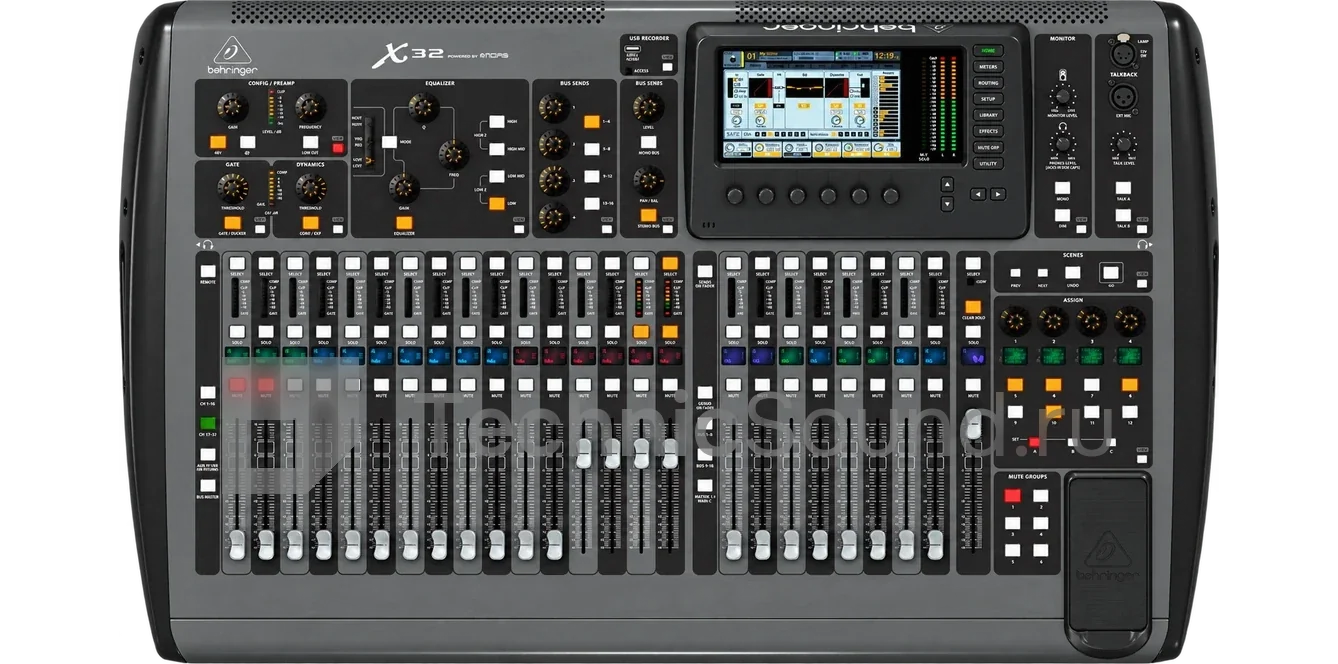The height and width of the screenshot is (664, 1338).
Task: Select the bus sends 13-16 bank button
Action: coord(591,203)
